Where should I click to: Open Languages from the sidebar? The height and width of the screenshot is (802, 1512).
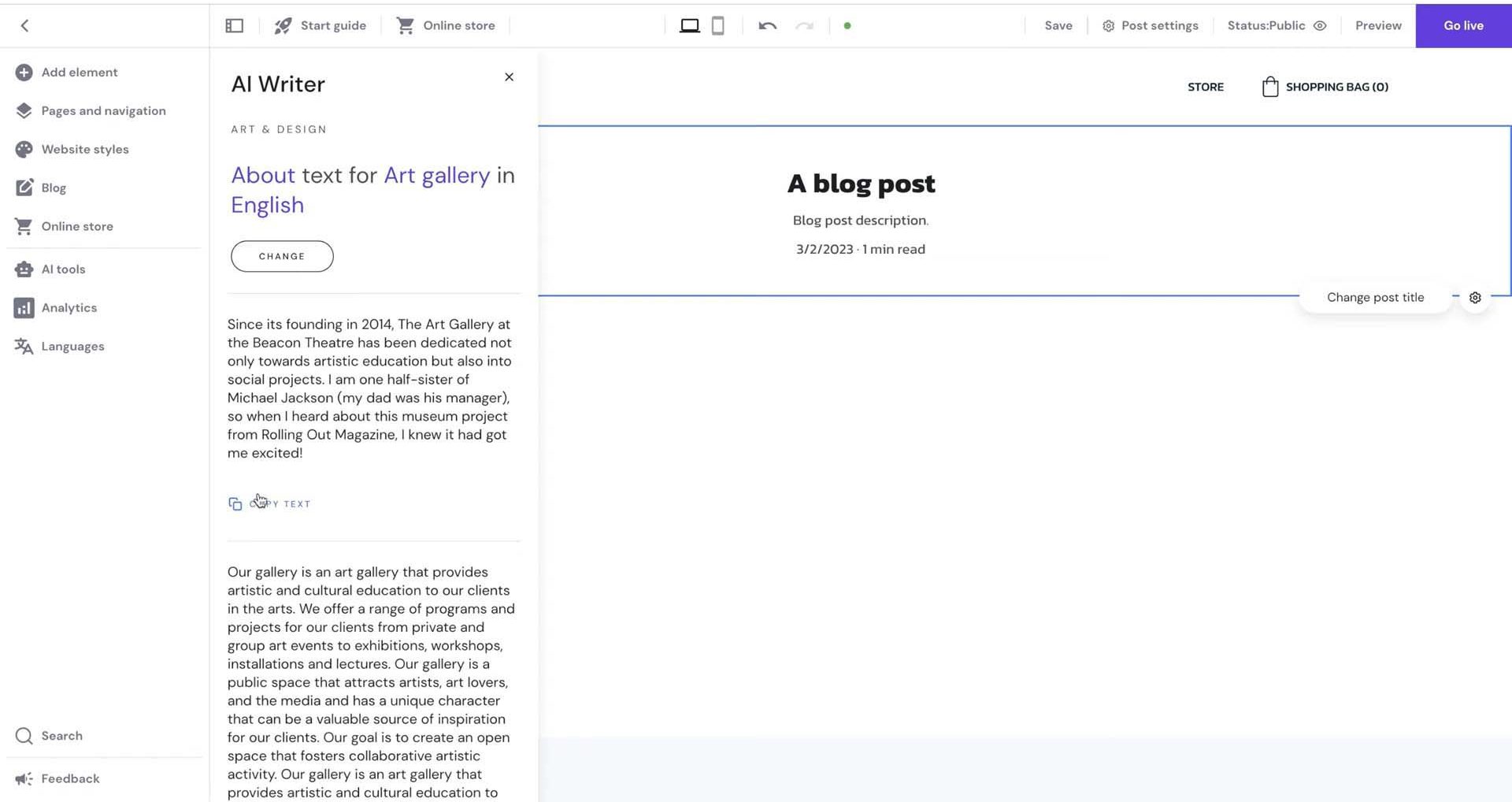pyautogui.click(x=72, y=346)
